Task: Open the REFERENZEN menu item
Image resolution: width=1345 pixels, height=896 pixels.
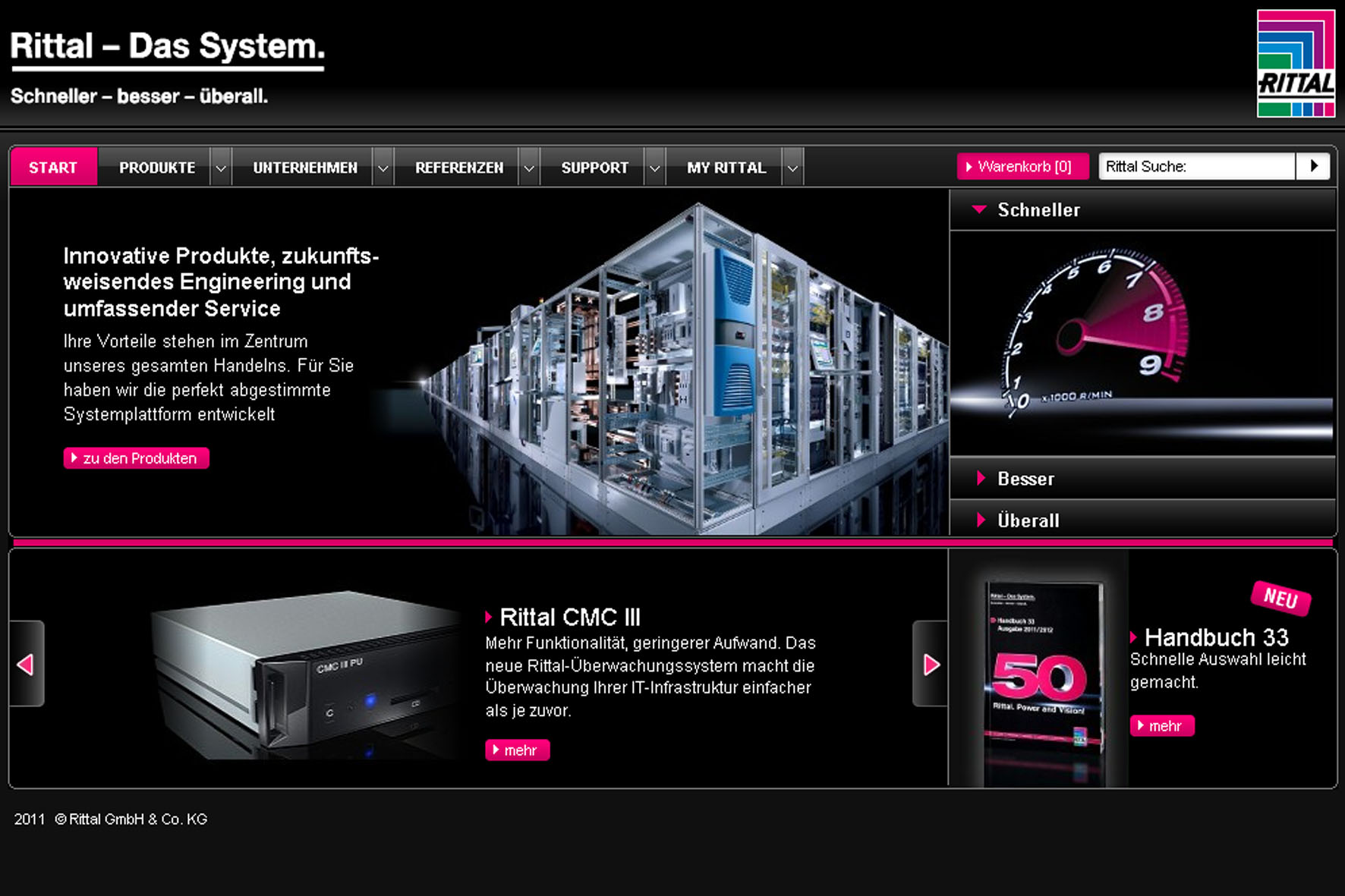Action: pos(459,167)
